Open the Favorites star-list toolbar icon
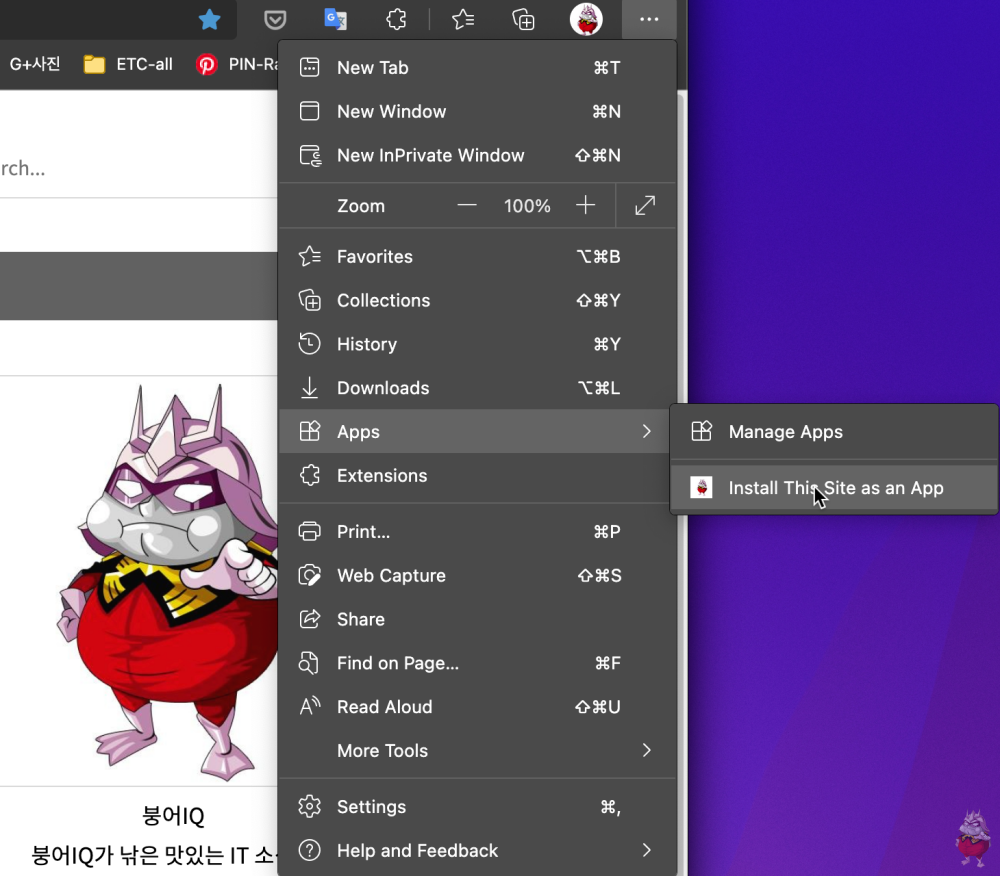The width and height of the screenshot is (1000, 876). pyautogui.click(x=462, y=20)
